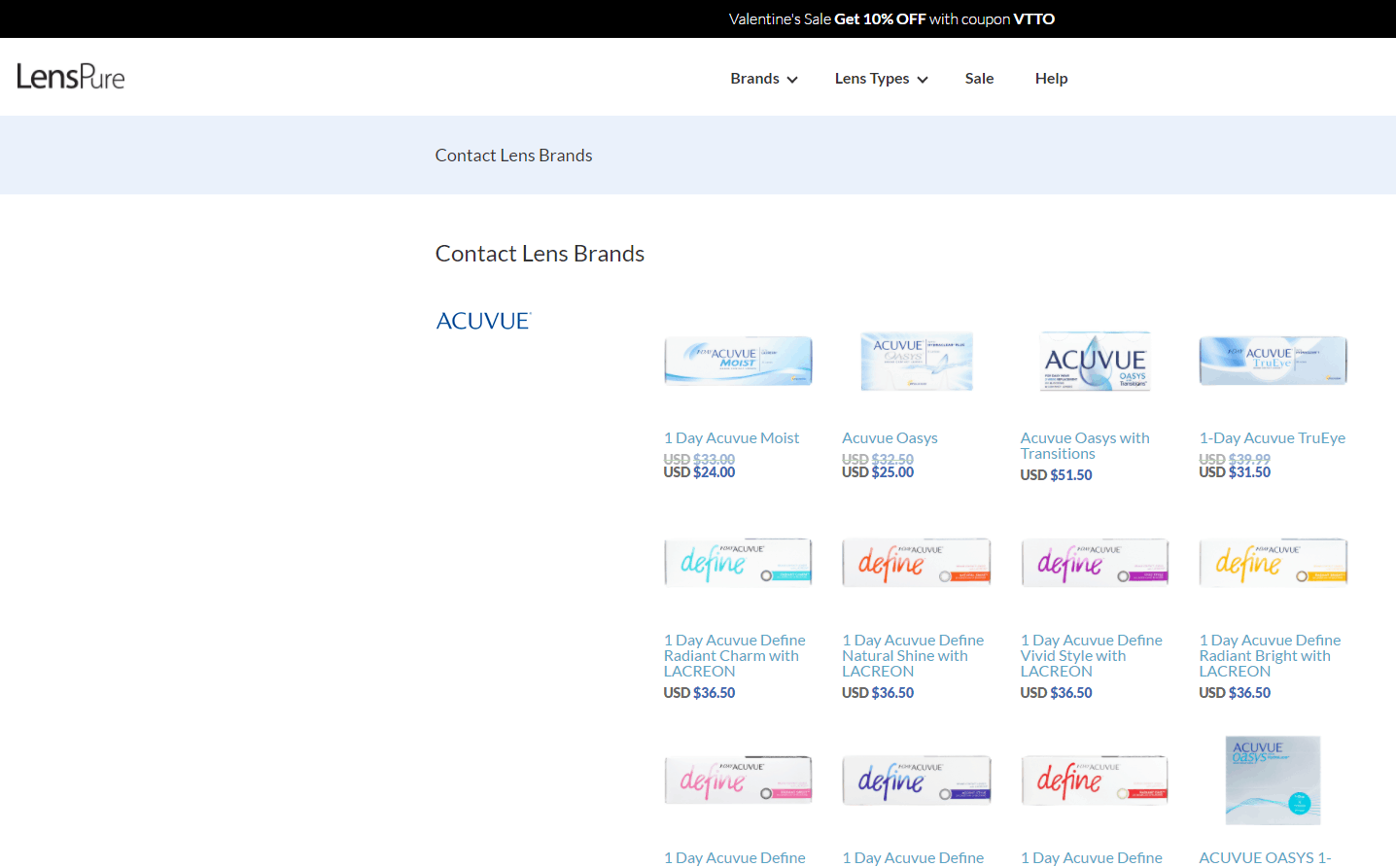
Task: Click the USD $24.00 sale price
Action: (699, 472)
